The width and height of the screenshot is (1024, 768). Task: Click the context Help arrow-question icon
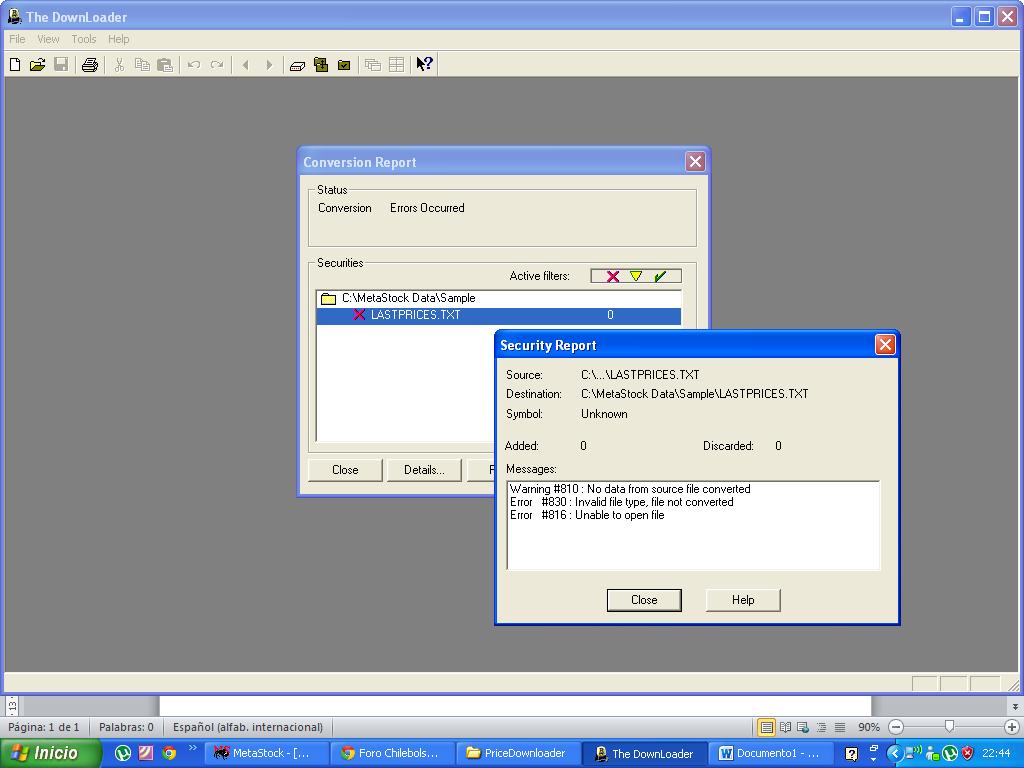424,64
